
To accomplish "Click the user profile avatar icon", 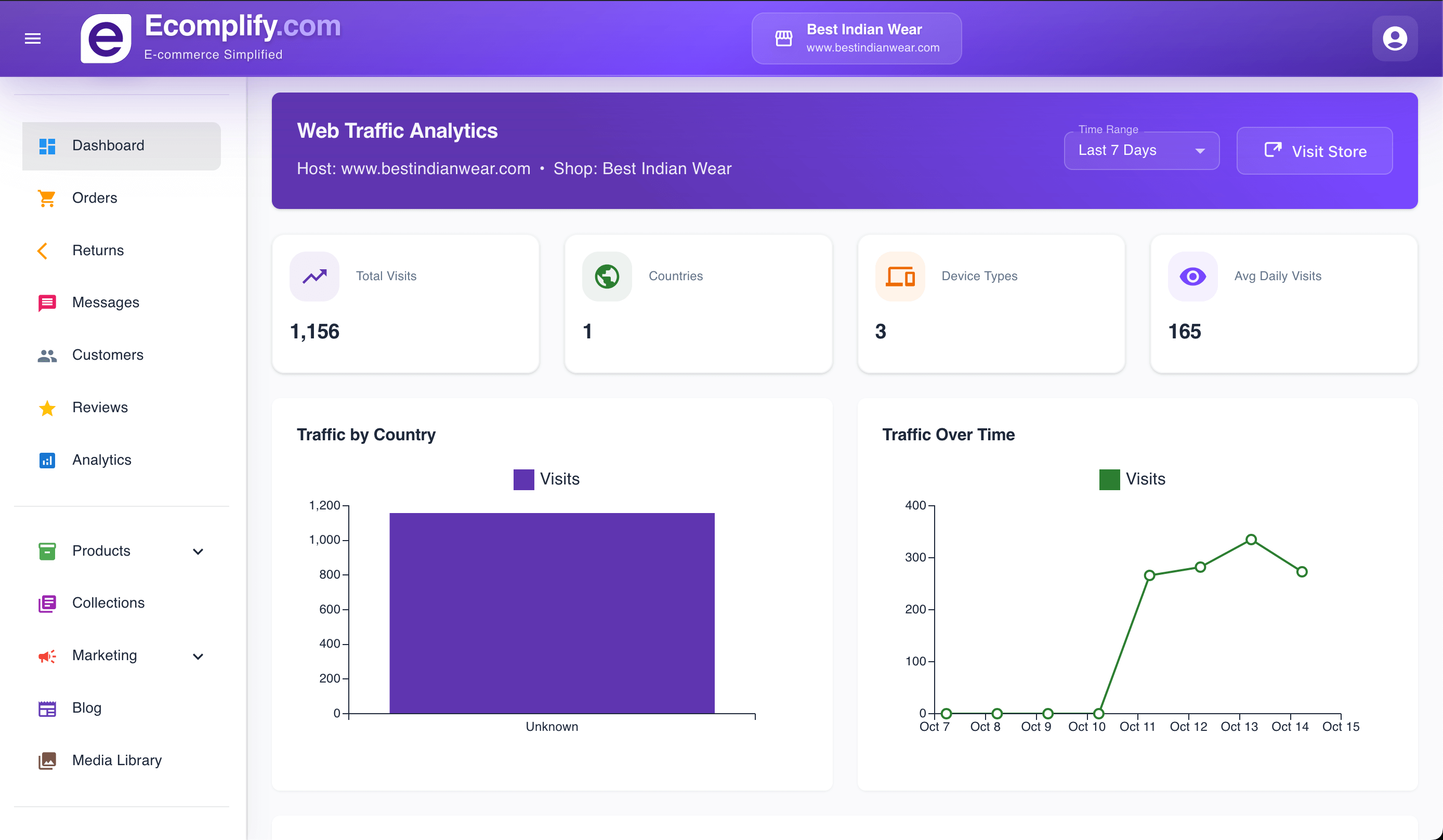I will 1396,38.
